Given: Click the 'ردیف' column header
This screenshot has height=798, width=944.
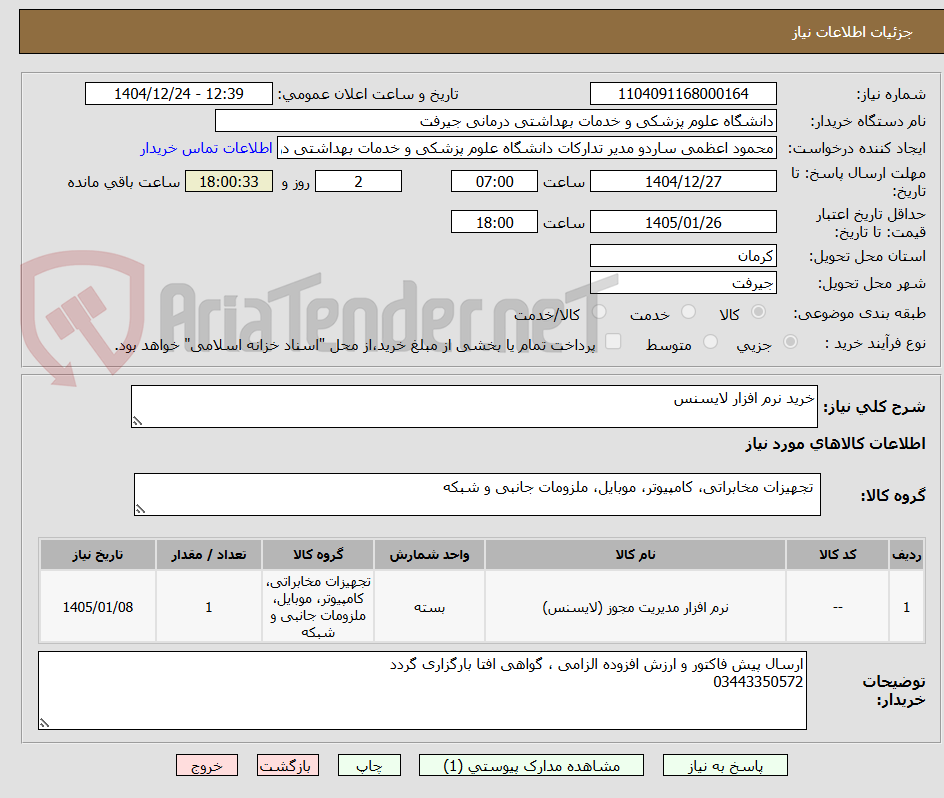Looking at the screenshot, I should point(907,555).
